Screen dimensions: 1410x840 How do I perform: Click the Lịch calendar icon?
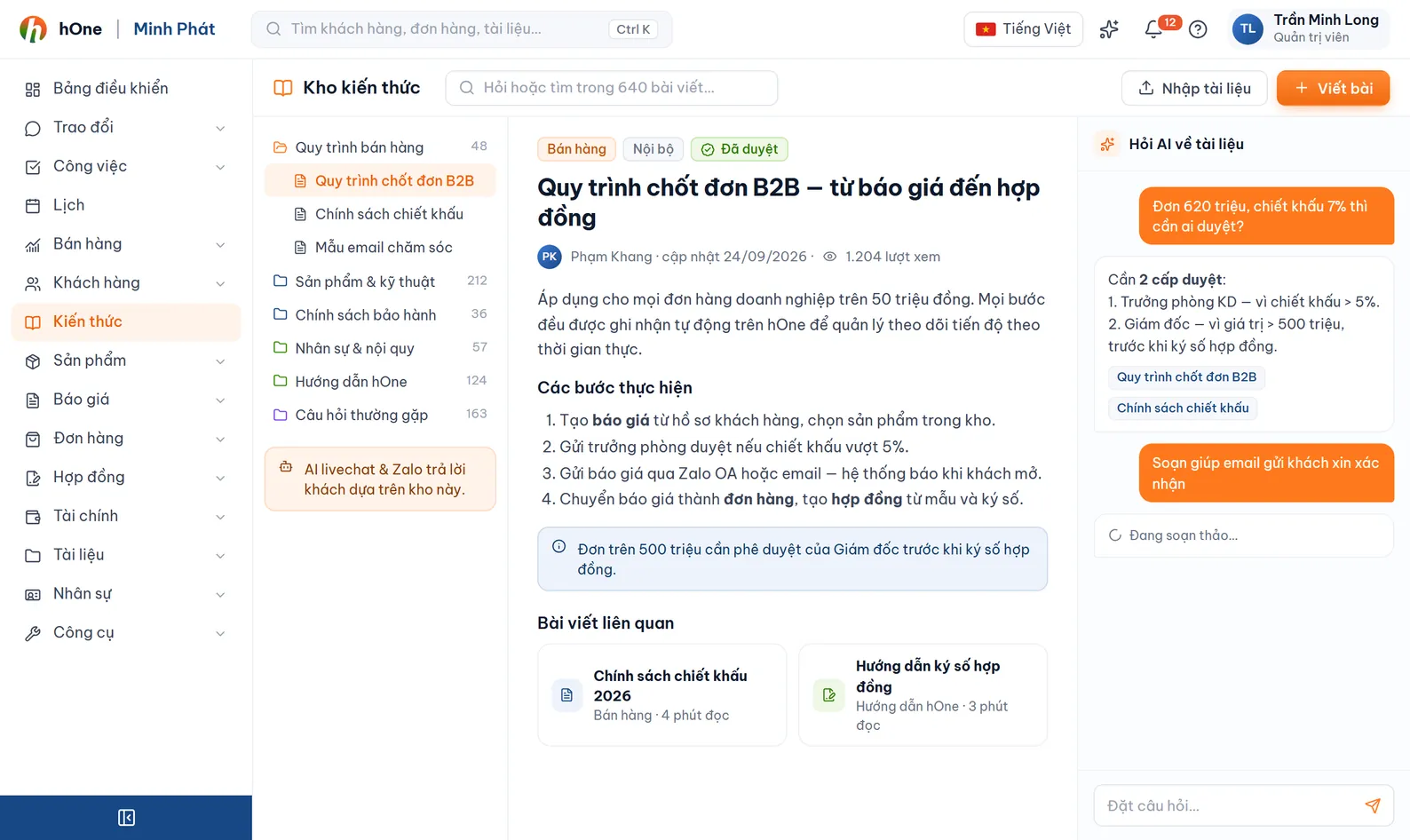click(33, 206)
